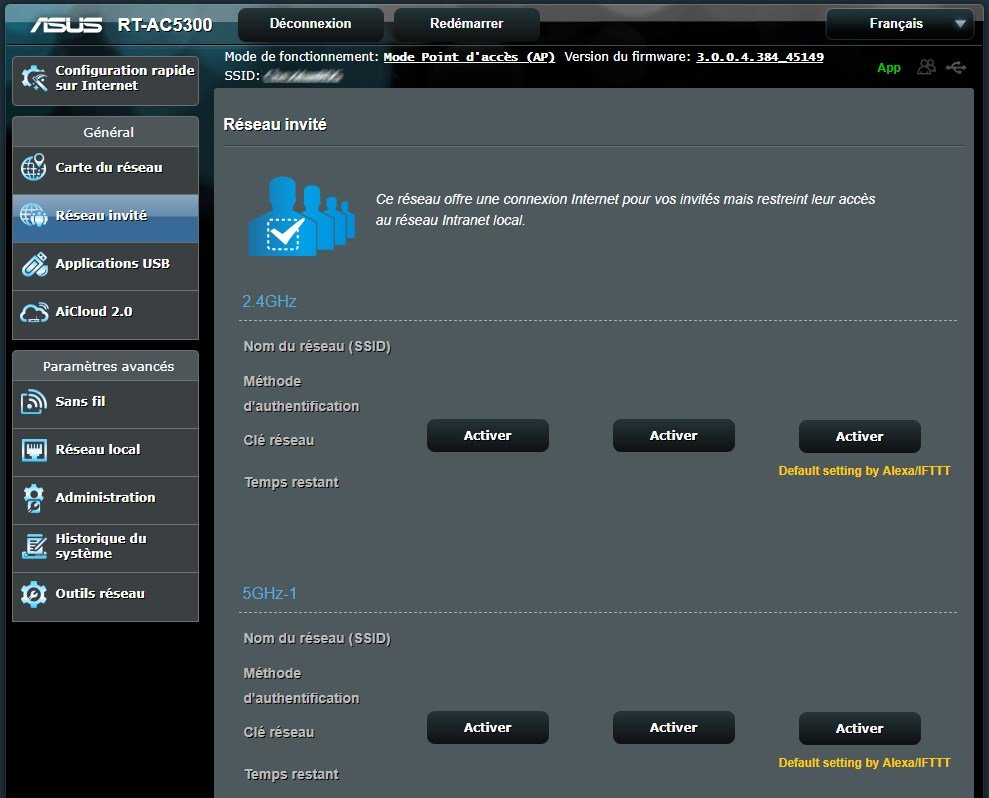
Task: Click the USB status icon in header
Action: (955, 67)
